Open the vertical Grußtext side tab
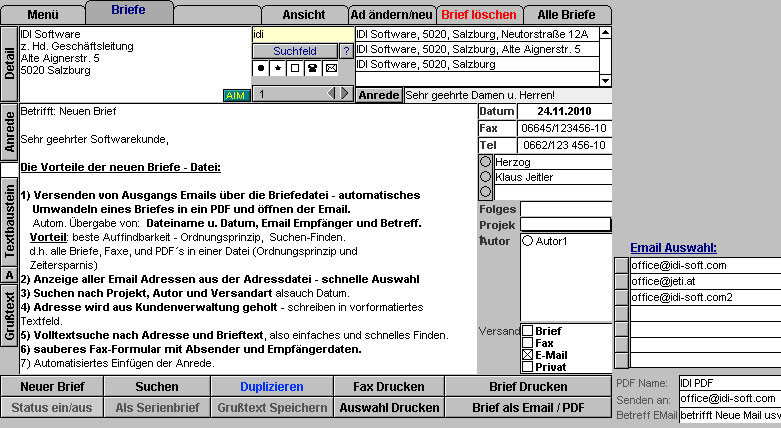The height and width of the screenshot is (428, 781). 9,315
